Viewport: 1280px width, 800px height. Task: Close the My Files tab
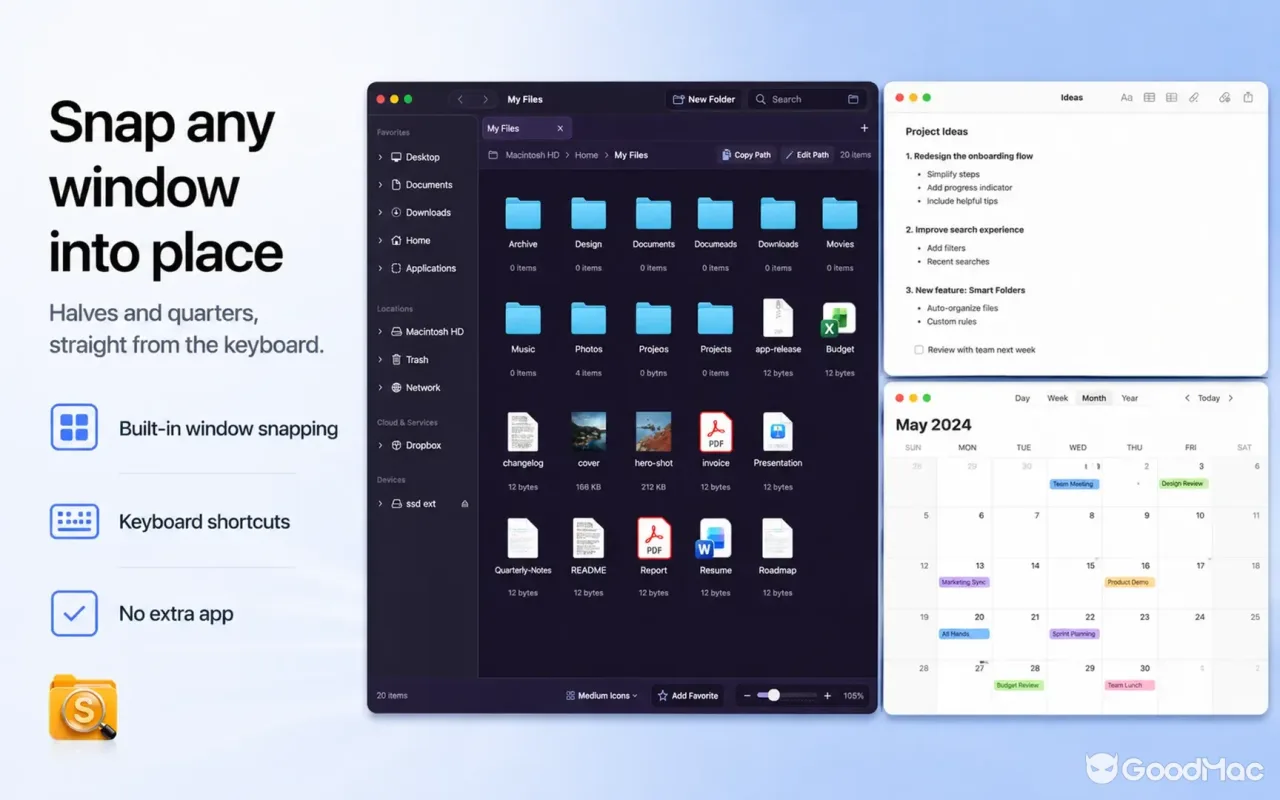click(560, 128)
